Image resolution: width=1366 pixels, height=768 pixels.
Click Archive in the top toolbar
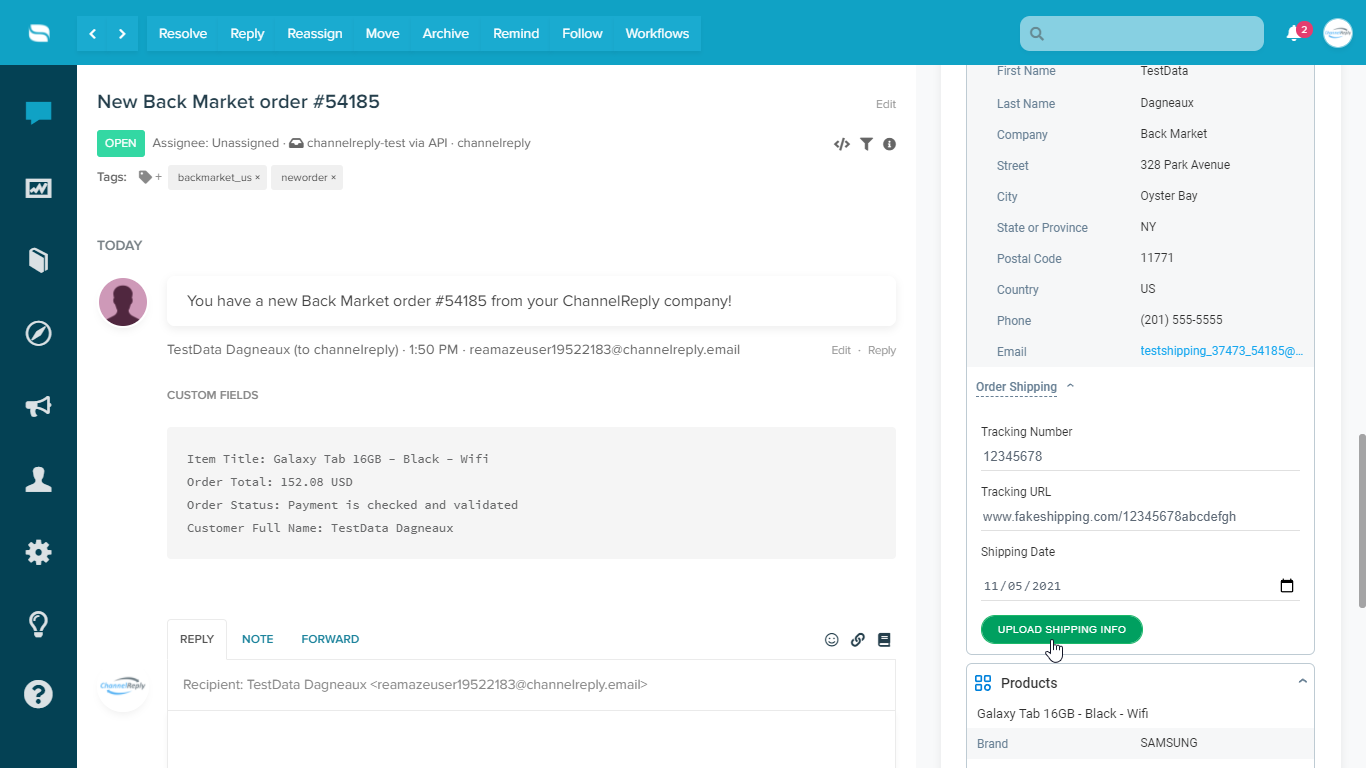click(446, 33)
